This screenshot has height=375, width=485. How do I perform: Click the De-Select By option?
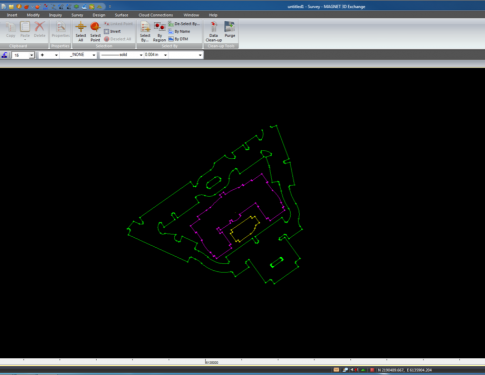(184, 24)
